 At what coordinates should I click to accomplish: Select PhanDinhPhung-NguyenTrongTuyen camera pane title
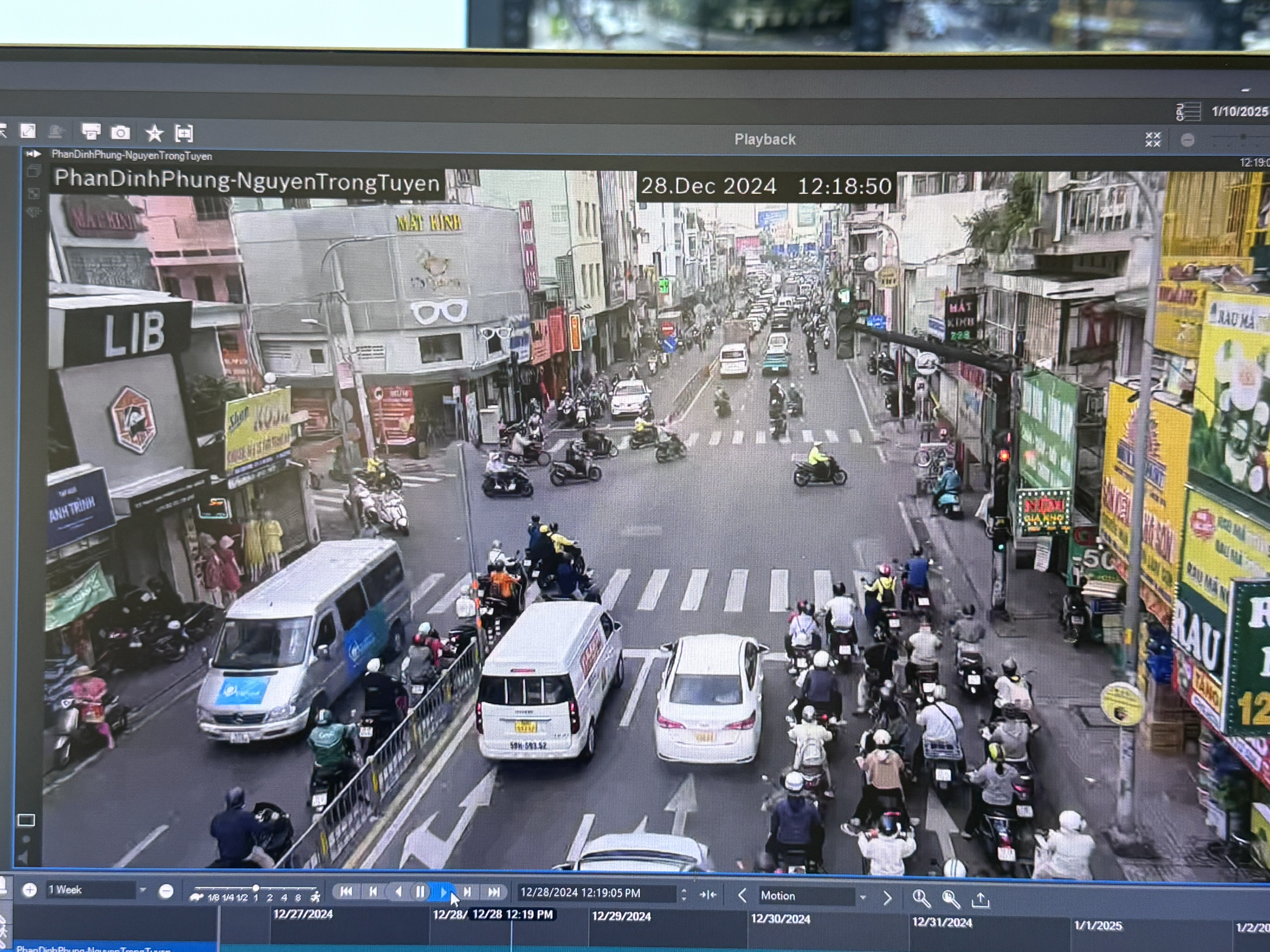tap(131, 156)
